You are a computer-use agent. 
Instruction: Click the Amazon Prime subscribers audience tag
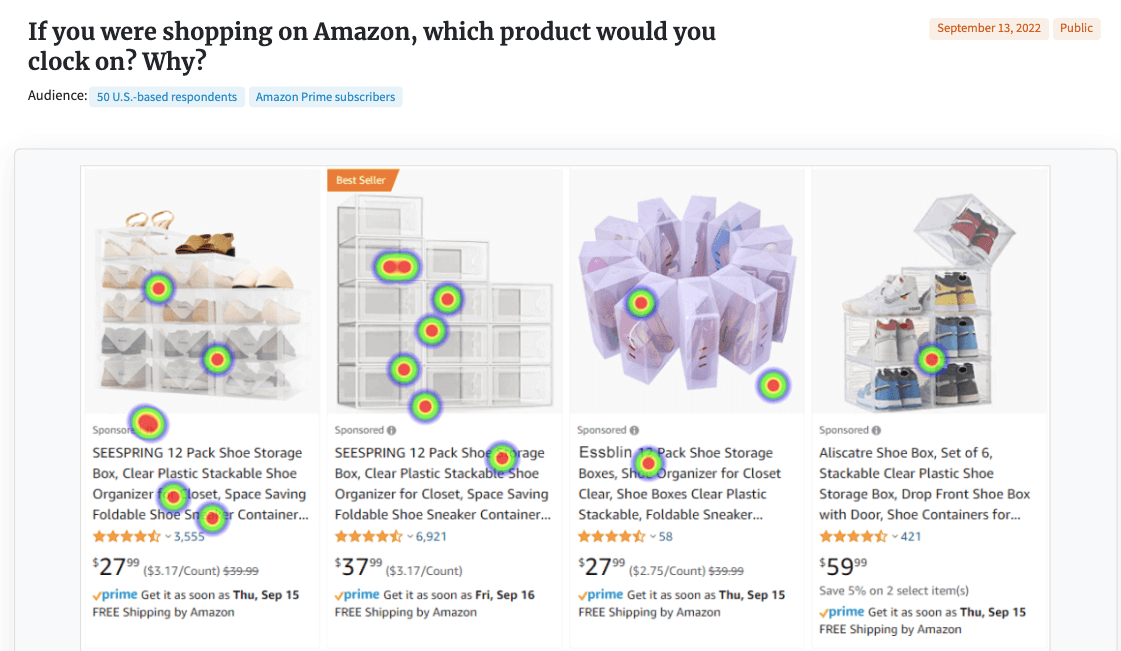326,97
